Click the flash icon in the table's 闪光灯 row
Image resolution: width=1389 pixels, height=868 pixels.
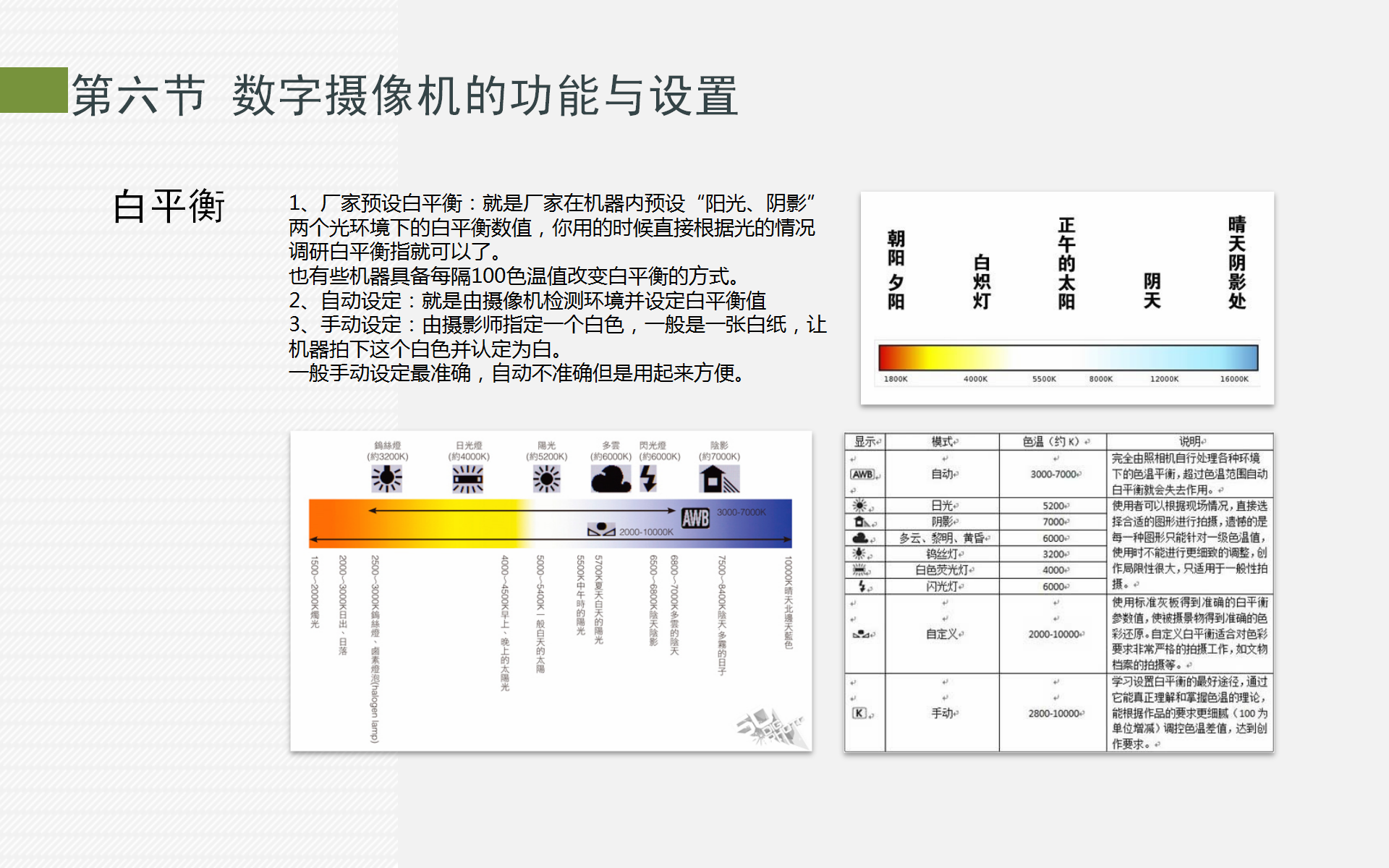click(x=862, y=586)
